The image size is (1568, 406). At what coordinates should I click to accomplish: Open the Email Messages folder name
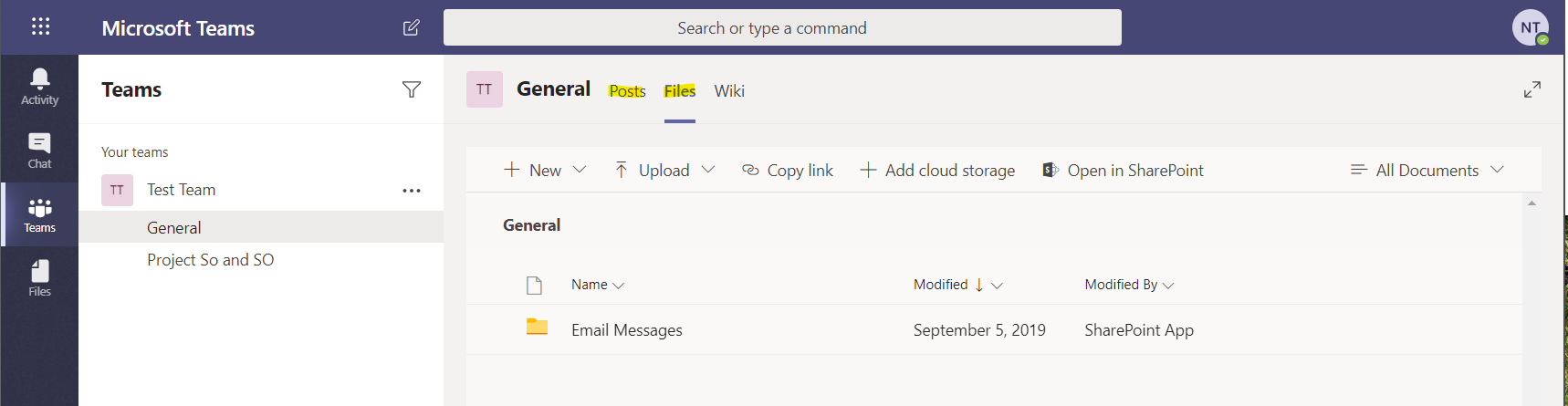[627, 330]
